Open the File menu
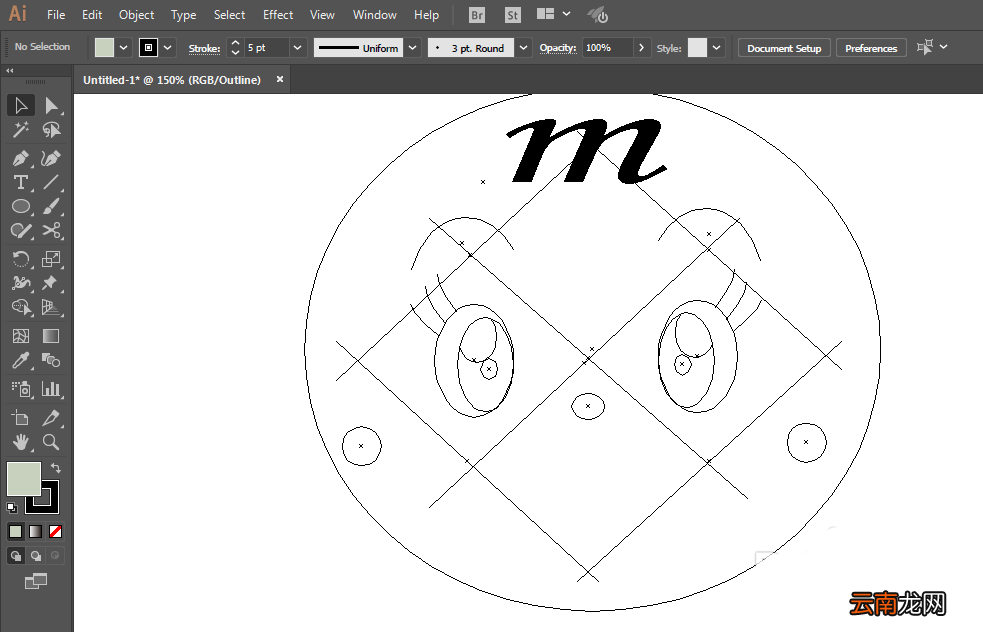This screenshot has height=632, width=983. [56, 14]
